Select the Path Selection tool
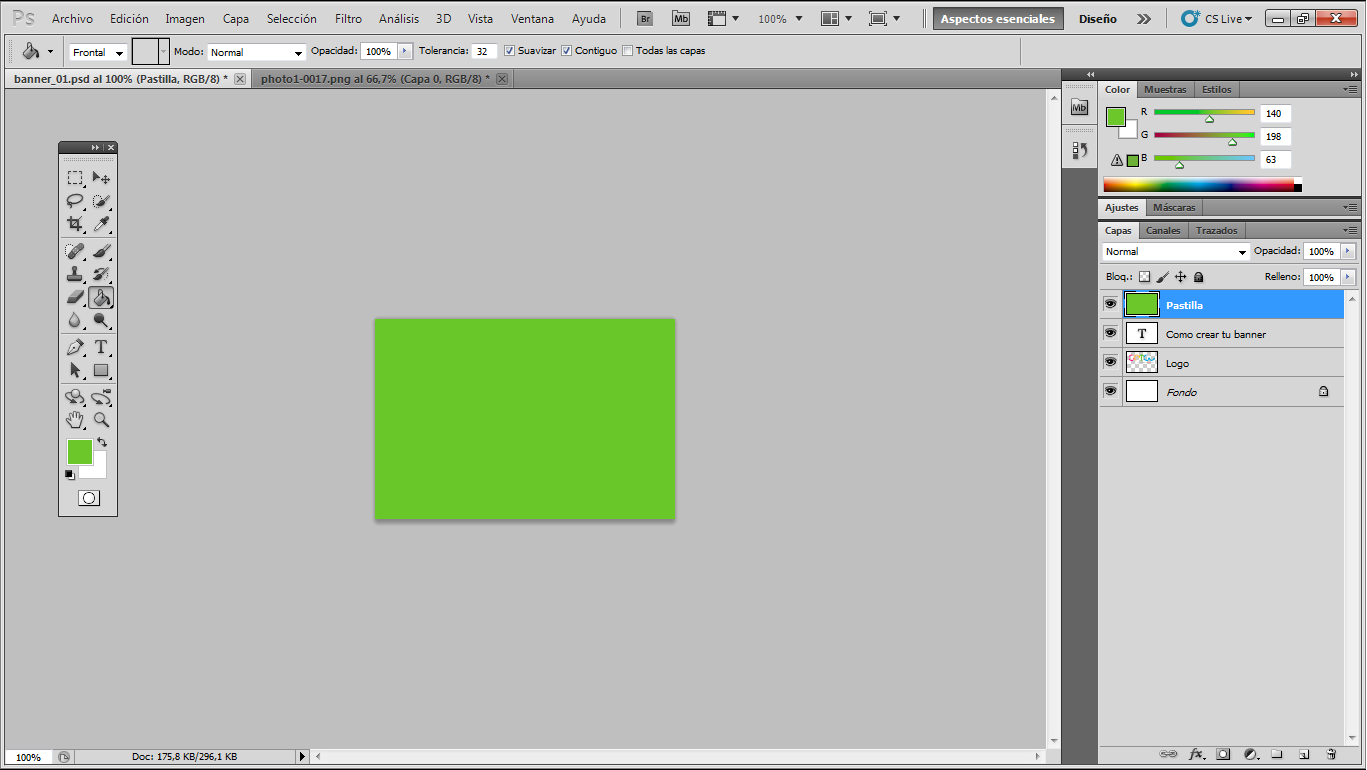 [x=75, y=370]
